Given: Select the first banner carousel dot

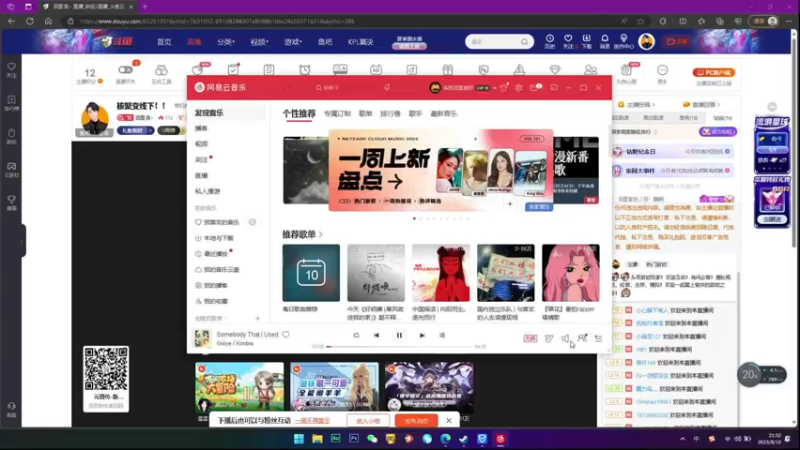Looking at the screenshot, I should [414, 218].
